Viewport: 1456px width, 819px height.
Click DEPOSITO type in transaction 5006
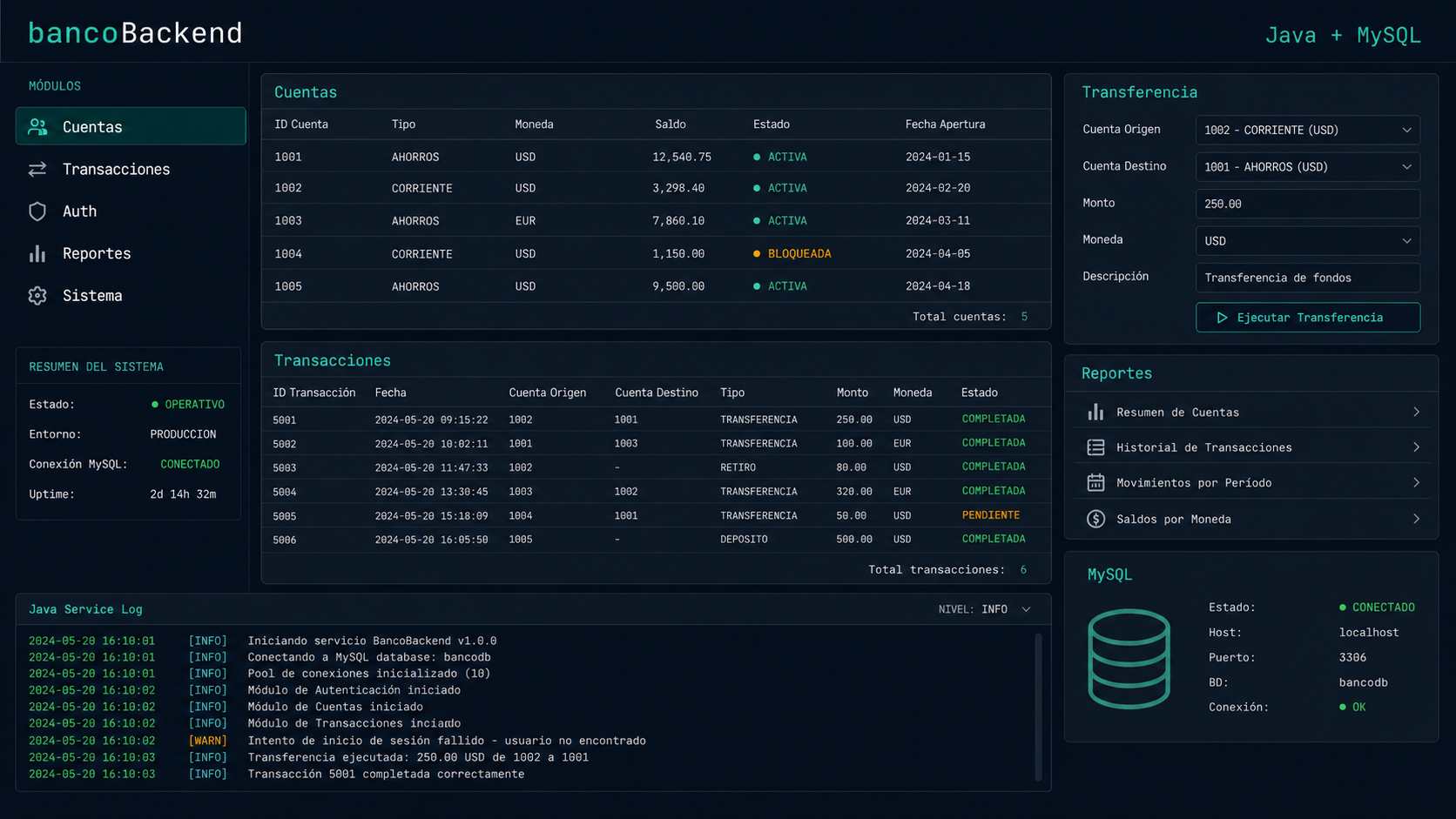coord(744,540)
